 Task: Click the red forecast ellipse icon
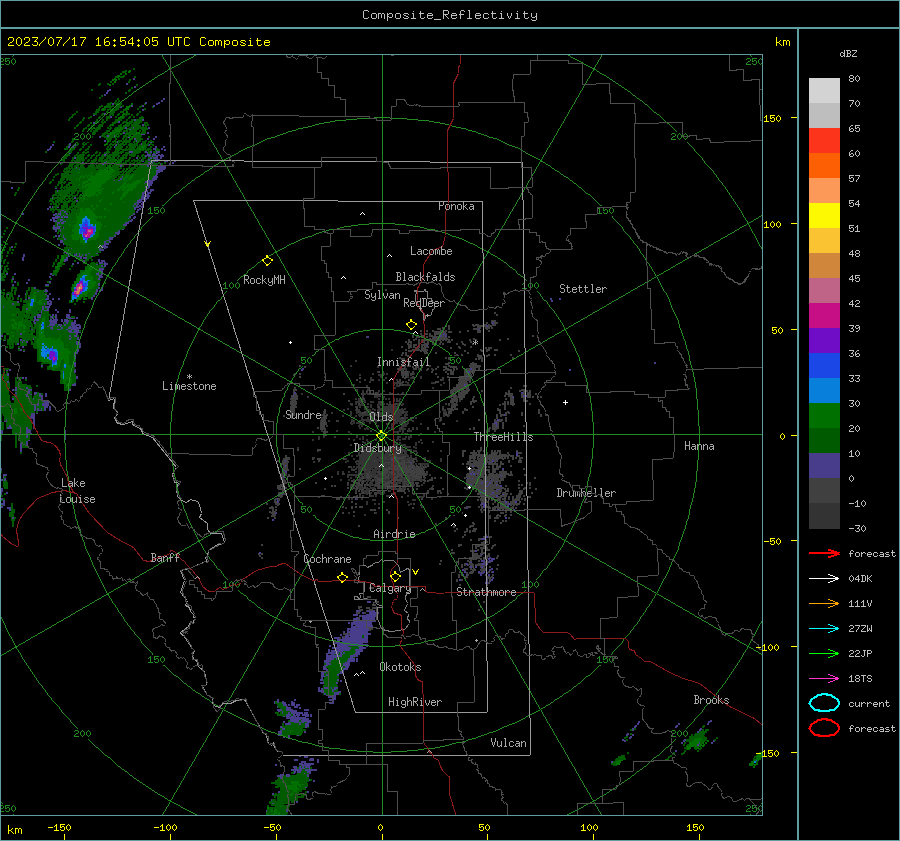tap(824, 728)
